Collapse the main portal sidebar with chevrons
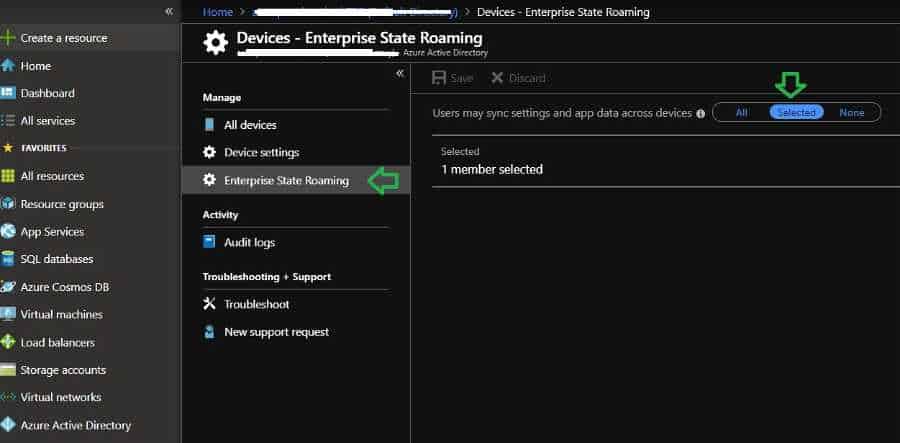The height and width of the screenshot is (443, 900). click(169, 11)
